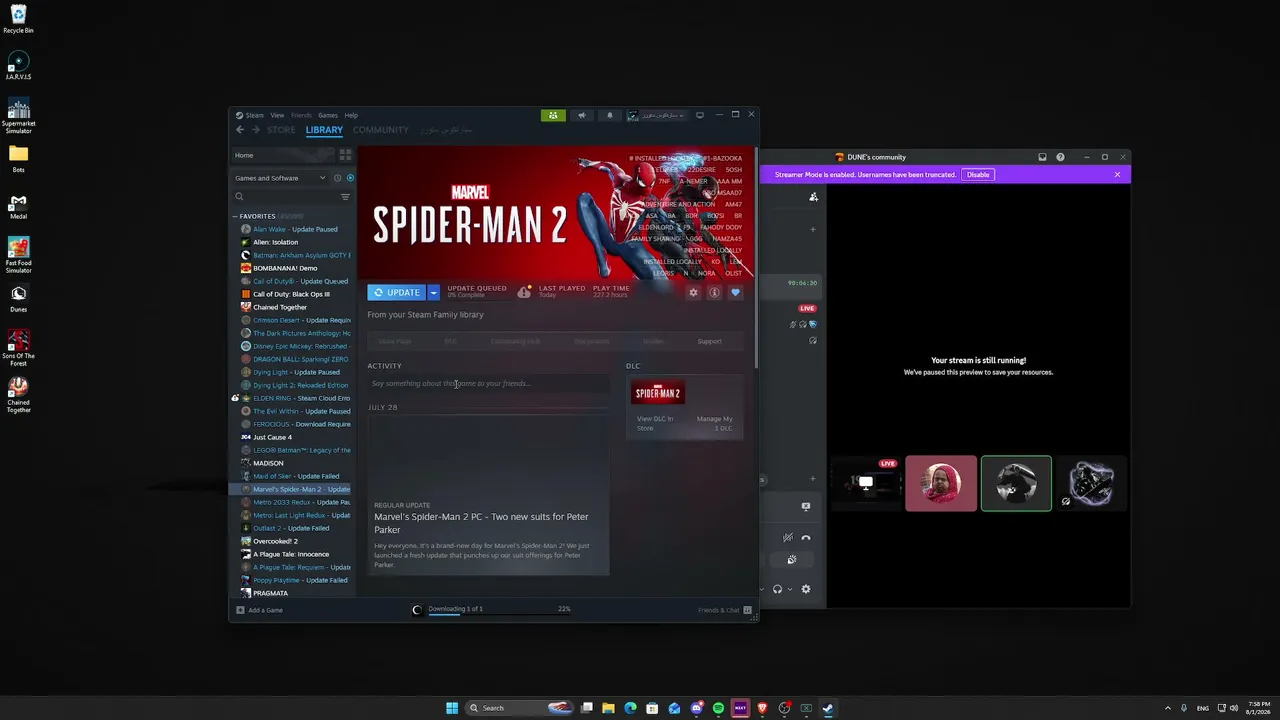The height and width of the screenshot is (720, 1280).
Task: Open View DLC In Store link
Action: (655, 423)
